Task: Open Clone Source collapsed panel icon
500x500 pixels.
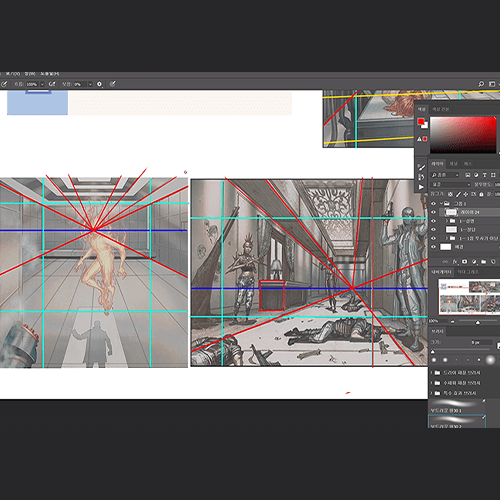Action: (x=421, y=177)
